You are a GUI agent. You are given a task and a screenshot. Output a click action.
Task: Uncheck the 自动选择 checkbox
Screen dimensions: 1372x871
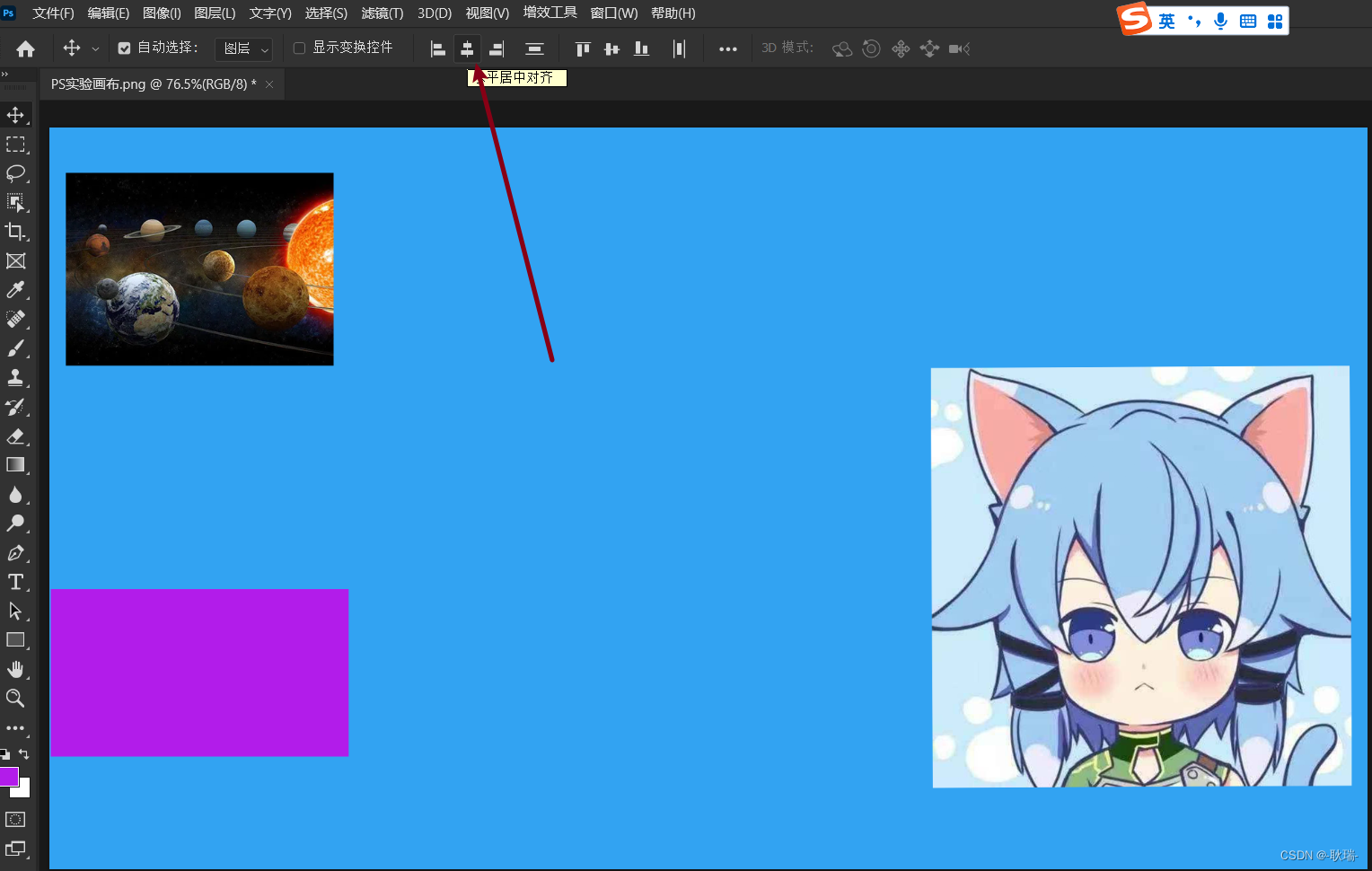[x=125, y=48]
